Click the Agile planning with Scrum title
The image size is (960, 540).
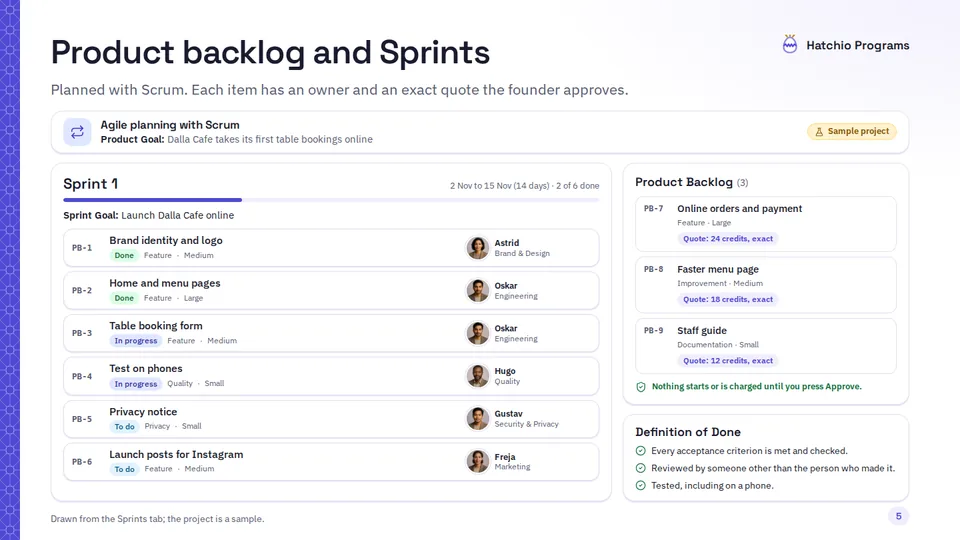pyautogui.click(x=170, y=125)
